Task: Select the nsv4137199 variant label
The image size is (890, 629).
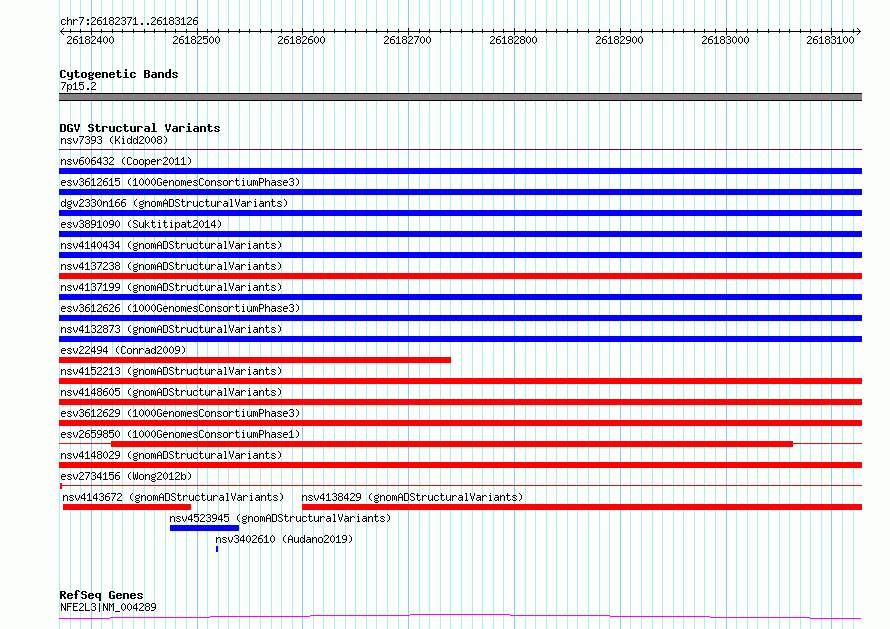Action: [171, 287]
